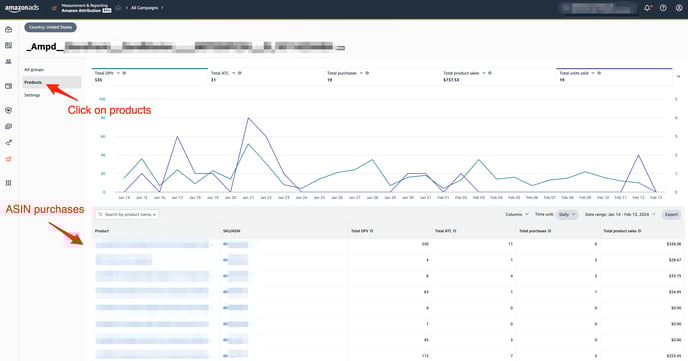688x361 pixels.
Task: Open All Campaigns breadcrumb
Action: click(144, 8)
